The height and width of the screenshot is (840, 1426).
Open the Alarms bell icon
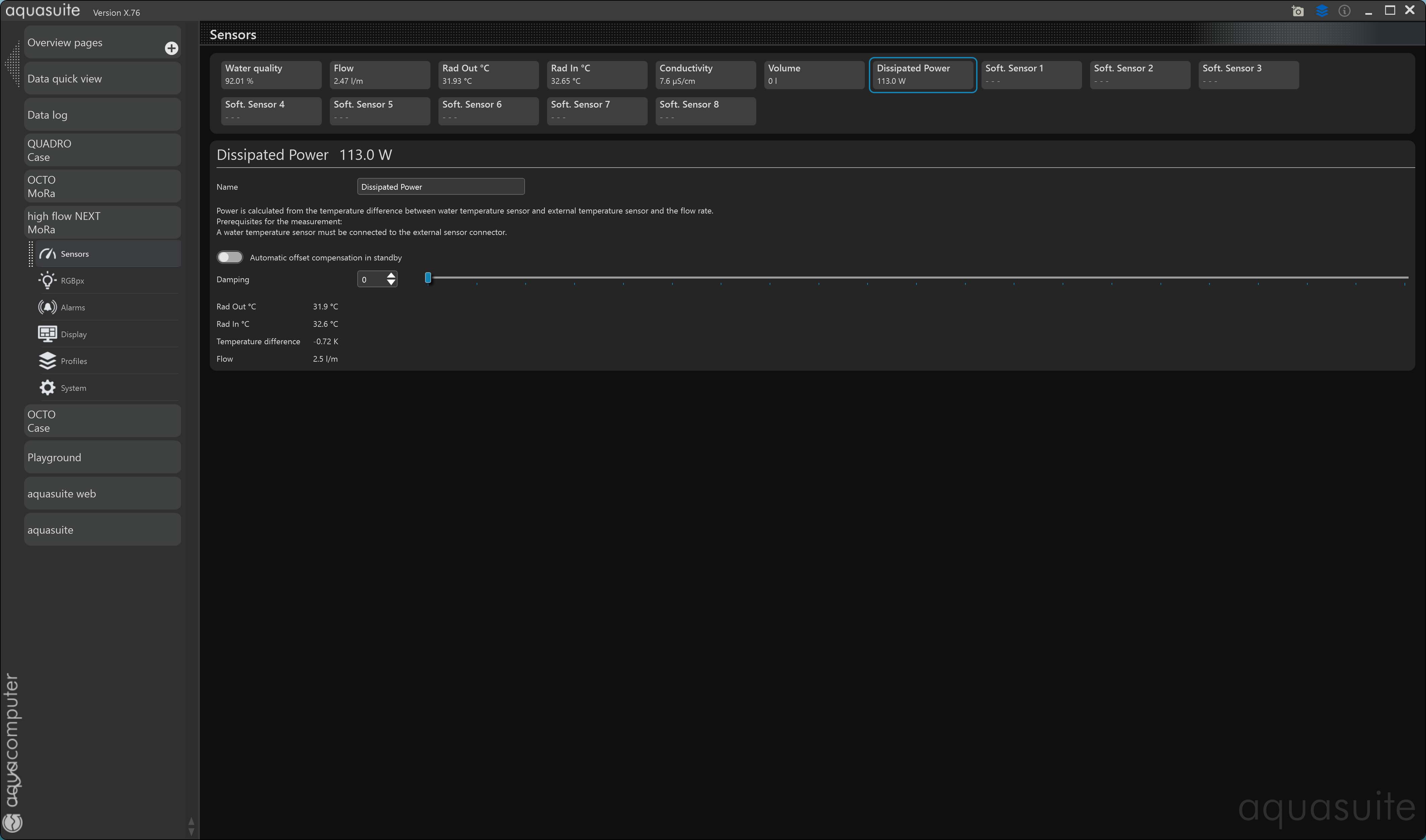(47, 307)
